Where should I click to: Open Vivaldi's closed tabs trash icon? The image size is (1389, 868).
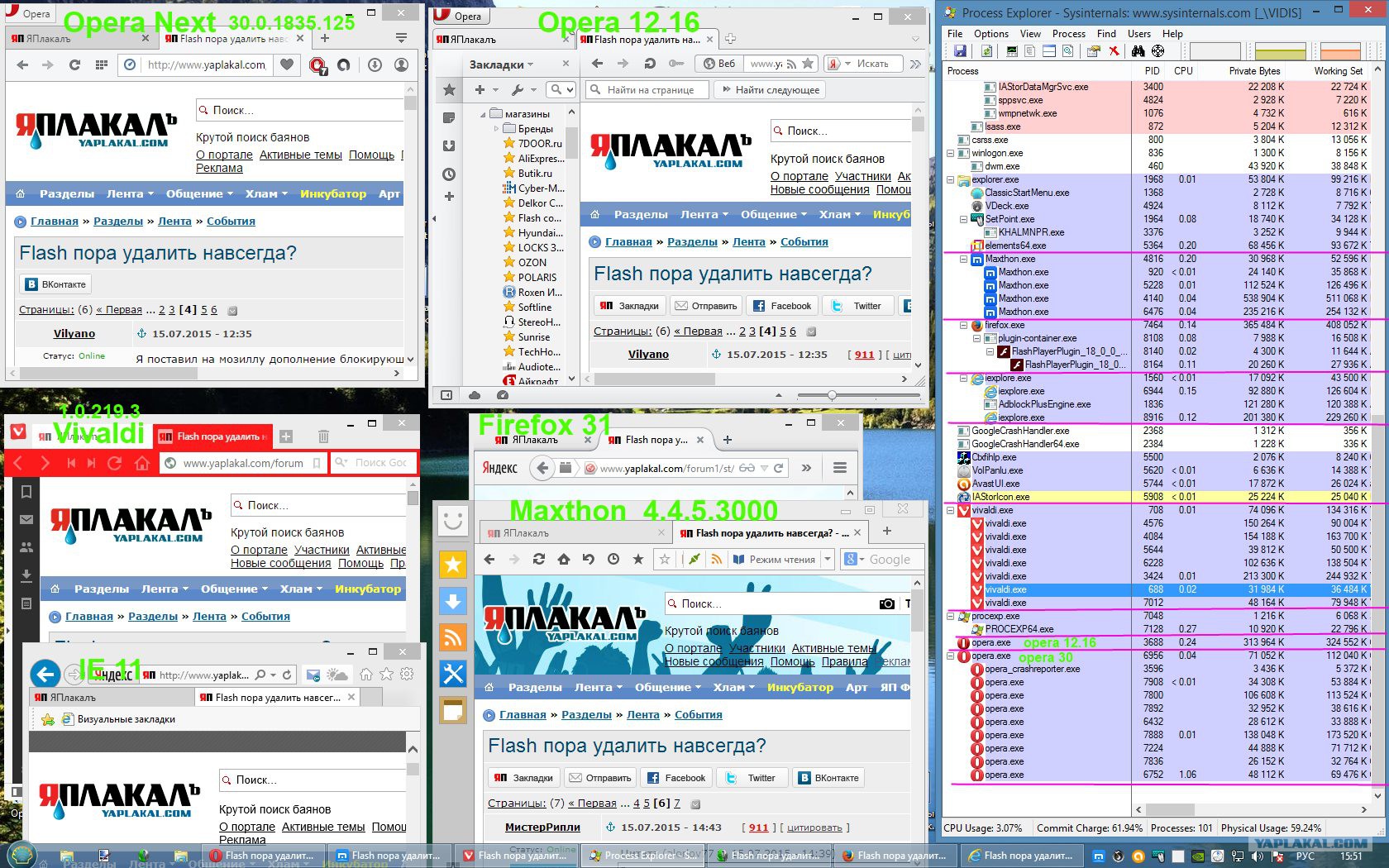pyautogui.click(x=323, y=436)
